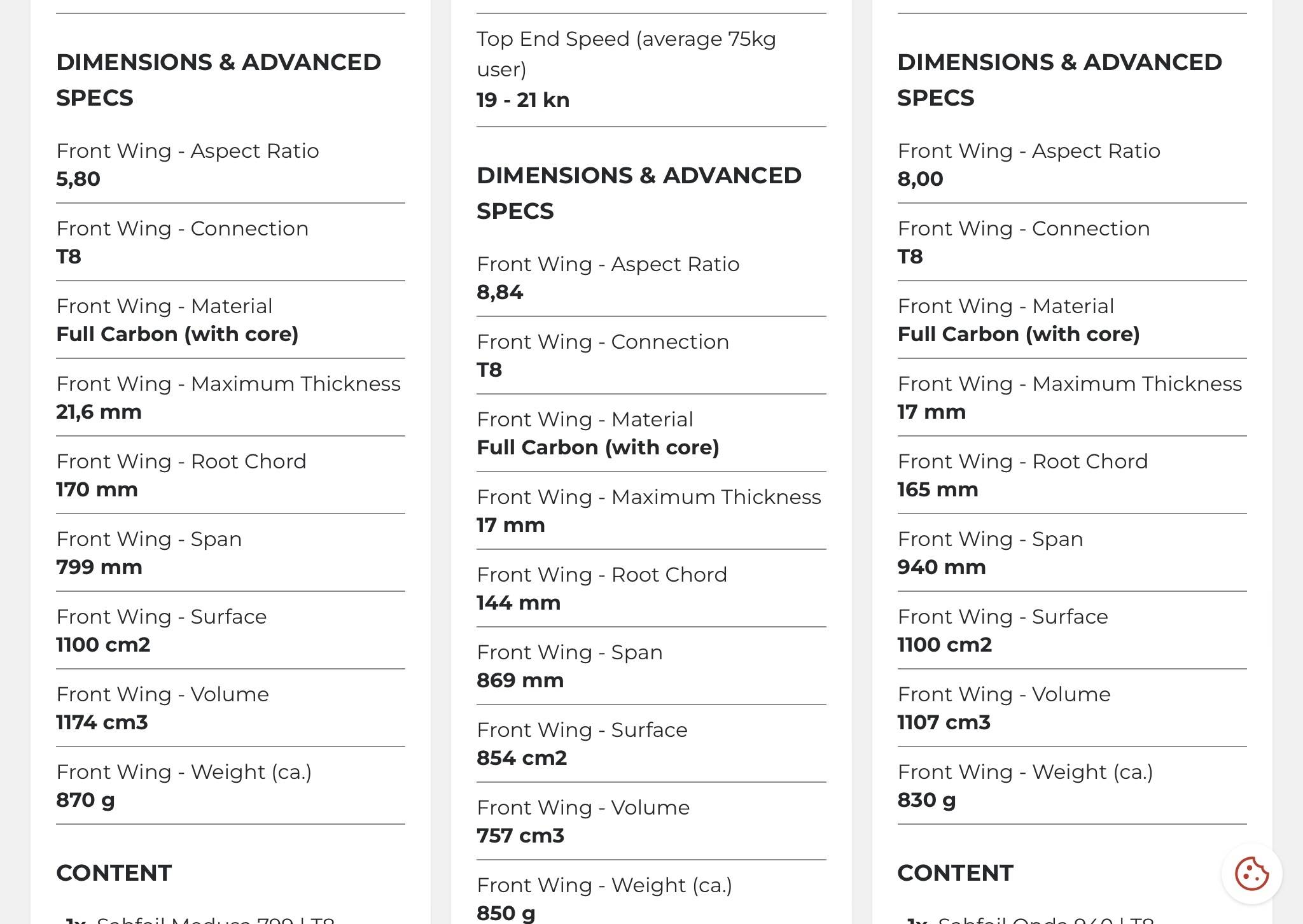The width and height of the screenshot is (1303, 924).
Task: Click the 854 cm2 surface value
Action: (522, 758)
